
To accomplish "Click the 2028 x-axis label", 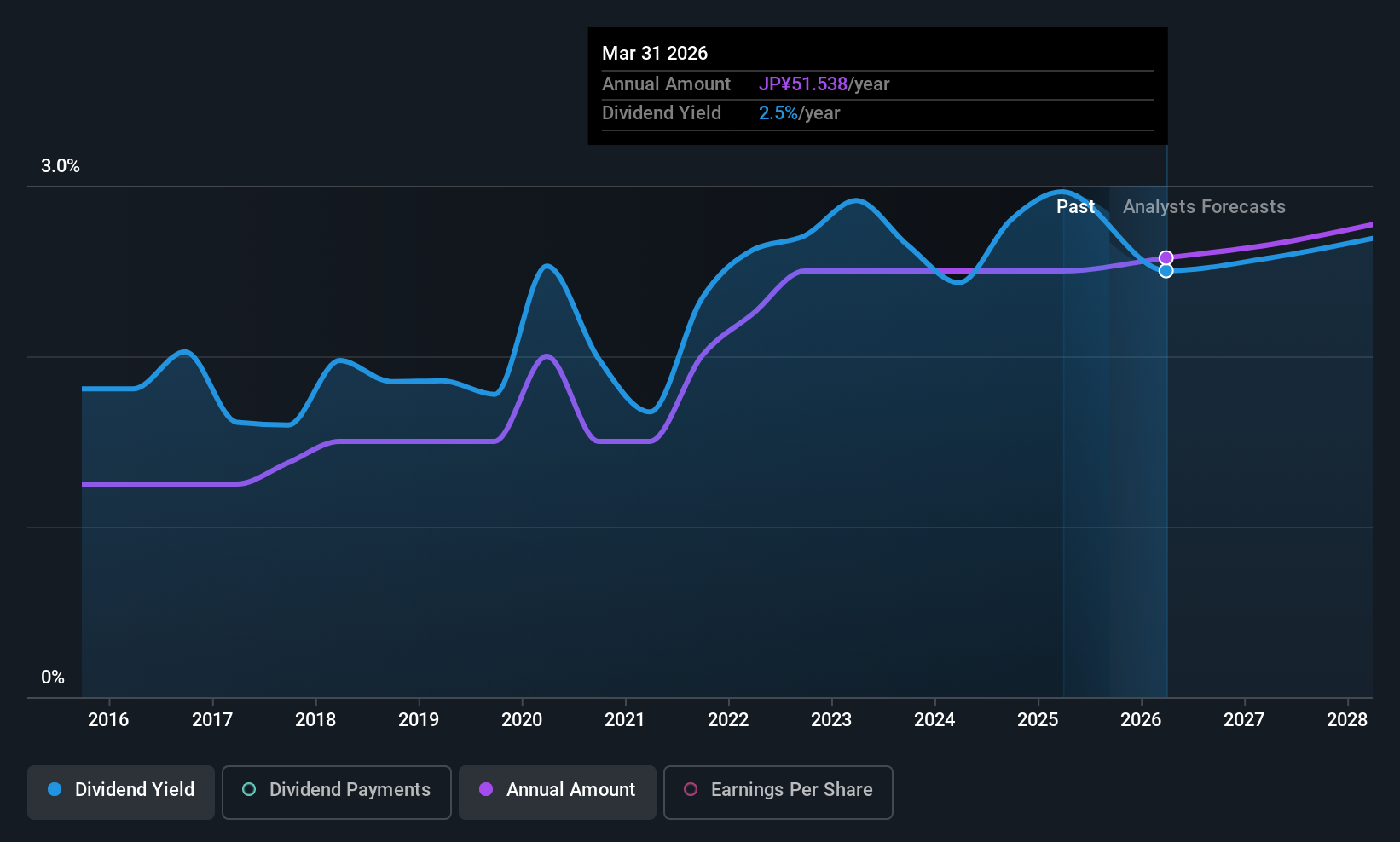I will click(x=1347, y=720).
